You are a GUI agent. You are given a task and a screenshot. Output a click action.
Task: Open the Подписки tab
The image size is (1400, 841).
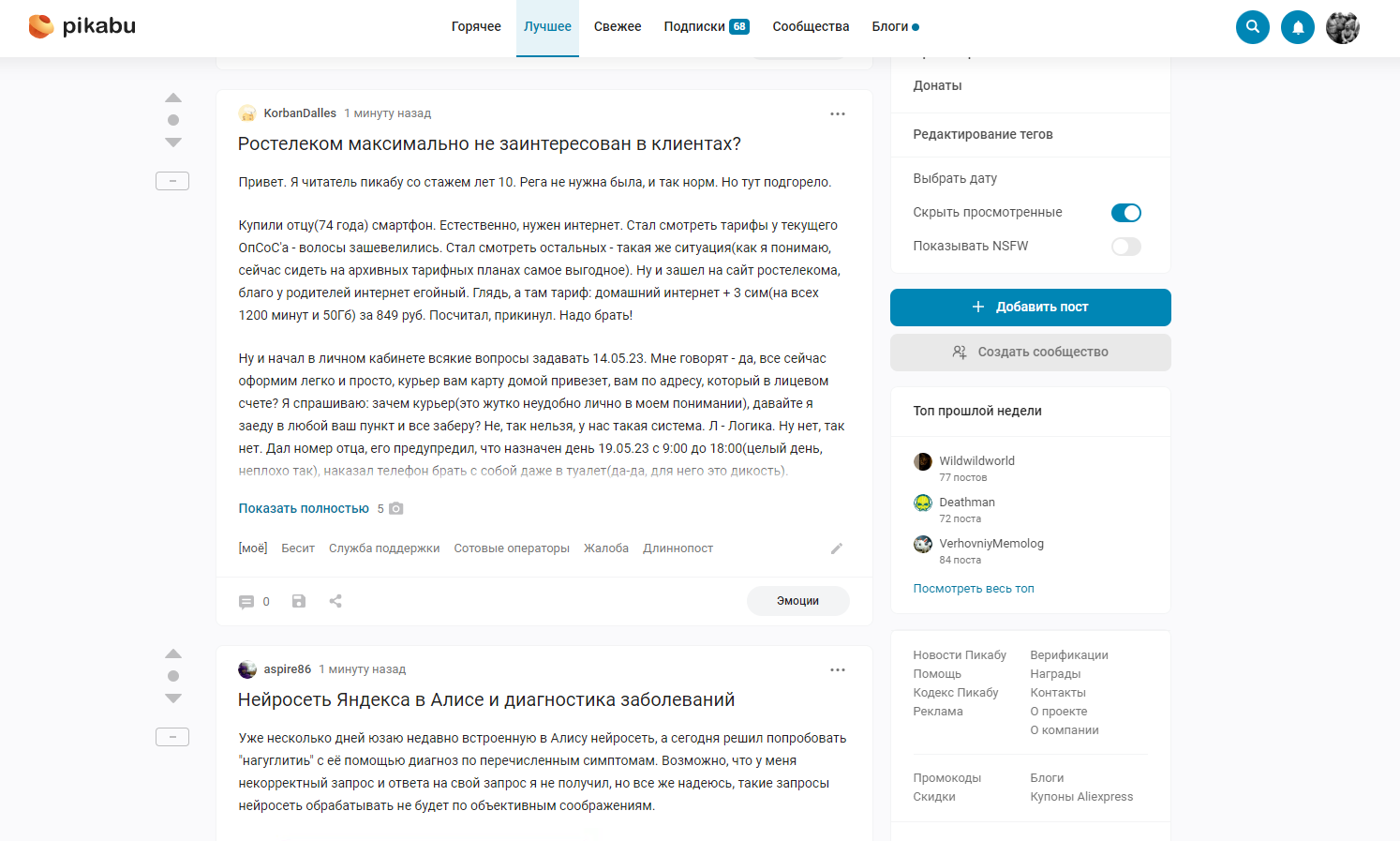pos(707,26)
